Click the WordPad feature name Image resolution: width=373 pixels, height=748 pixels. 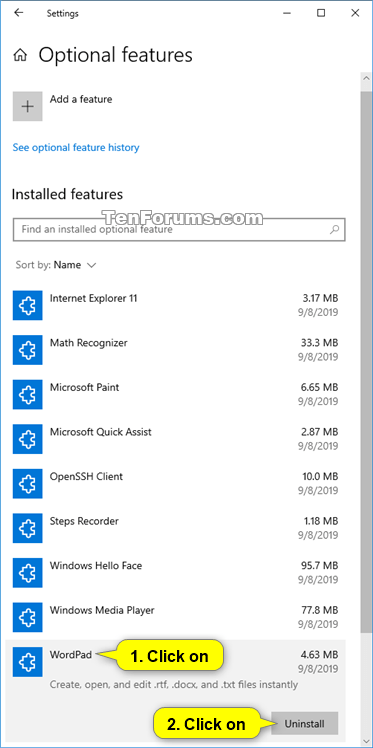click(x=71, y=654)
